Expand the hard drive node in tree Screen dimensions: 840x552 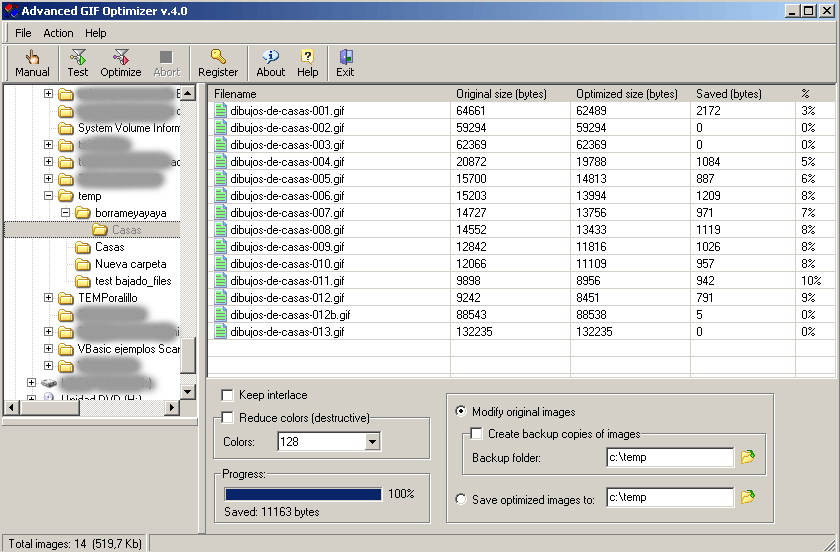pyautogui.click(x=31, y=383)
